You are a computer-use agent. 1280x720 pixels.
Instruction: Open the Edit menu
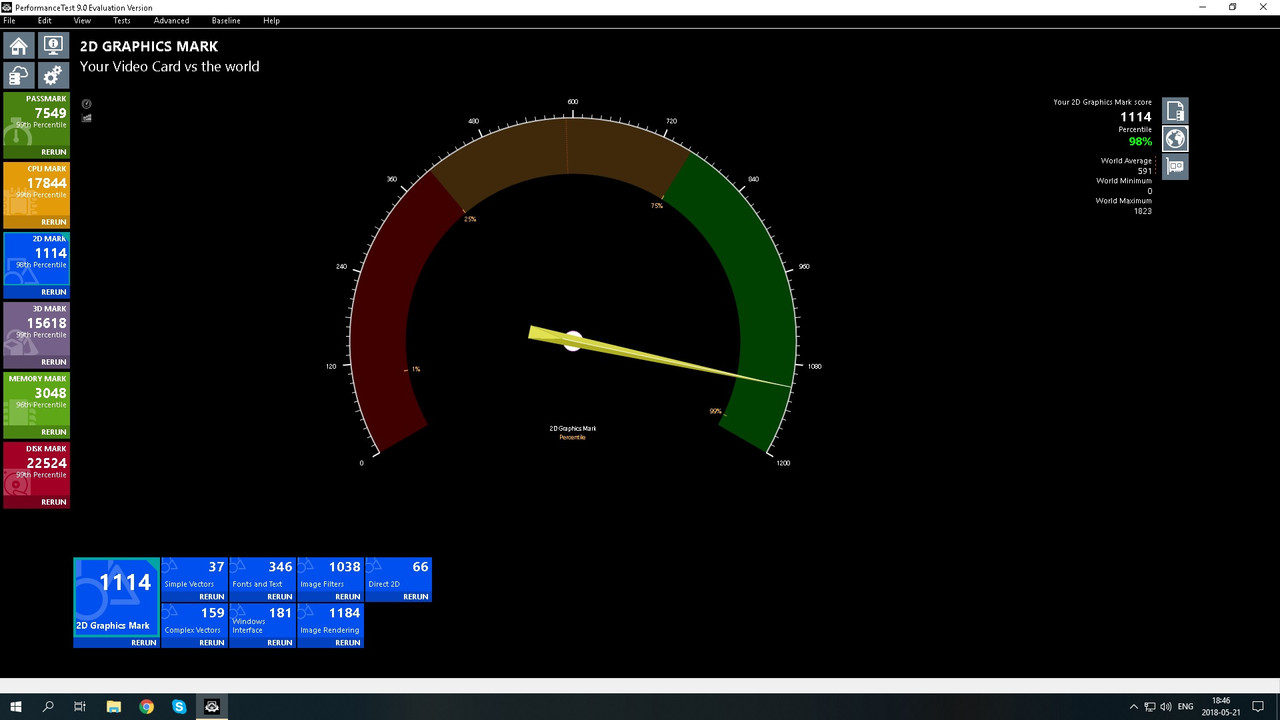45,21
